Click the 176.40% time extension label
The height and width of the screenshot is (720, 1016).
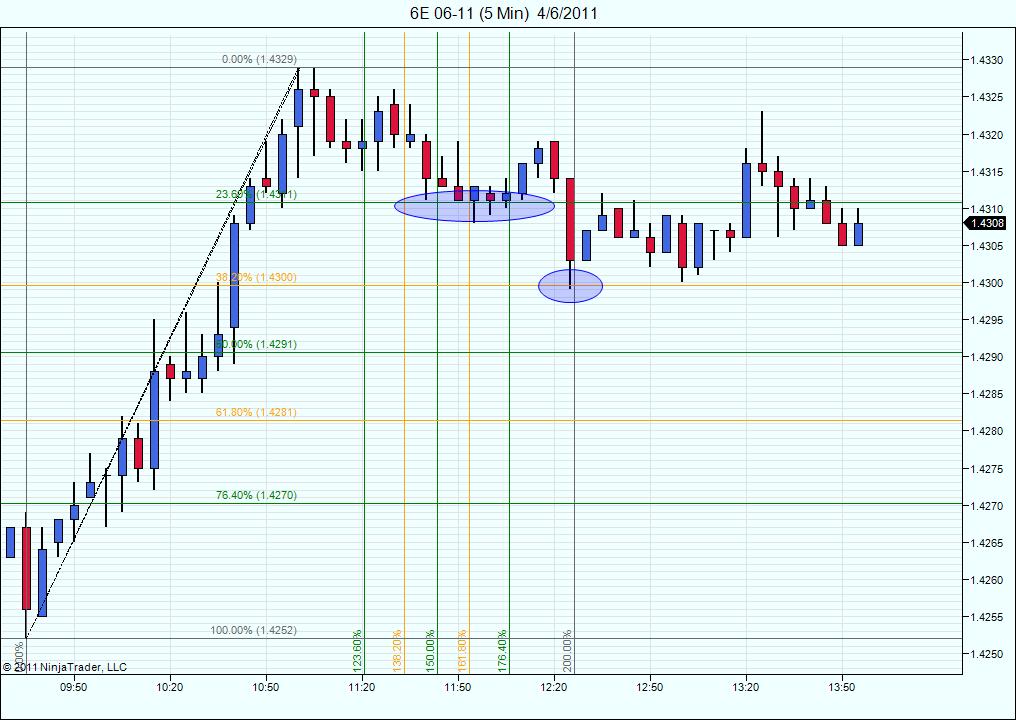(x=502, y=650)
